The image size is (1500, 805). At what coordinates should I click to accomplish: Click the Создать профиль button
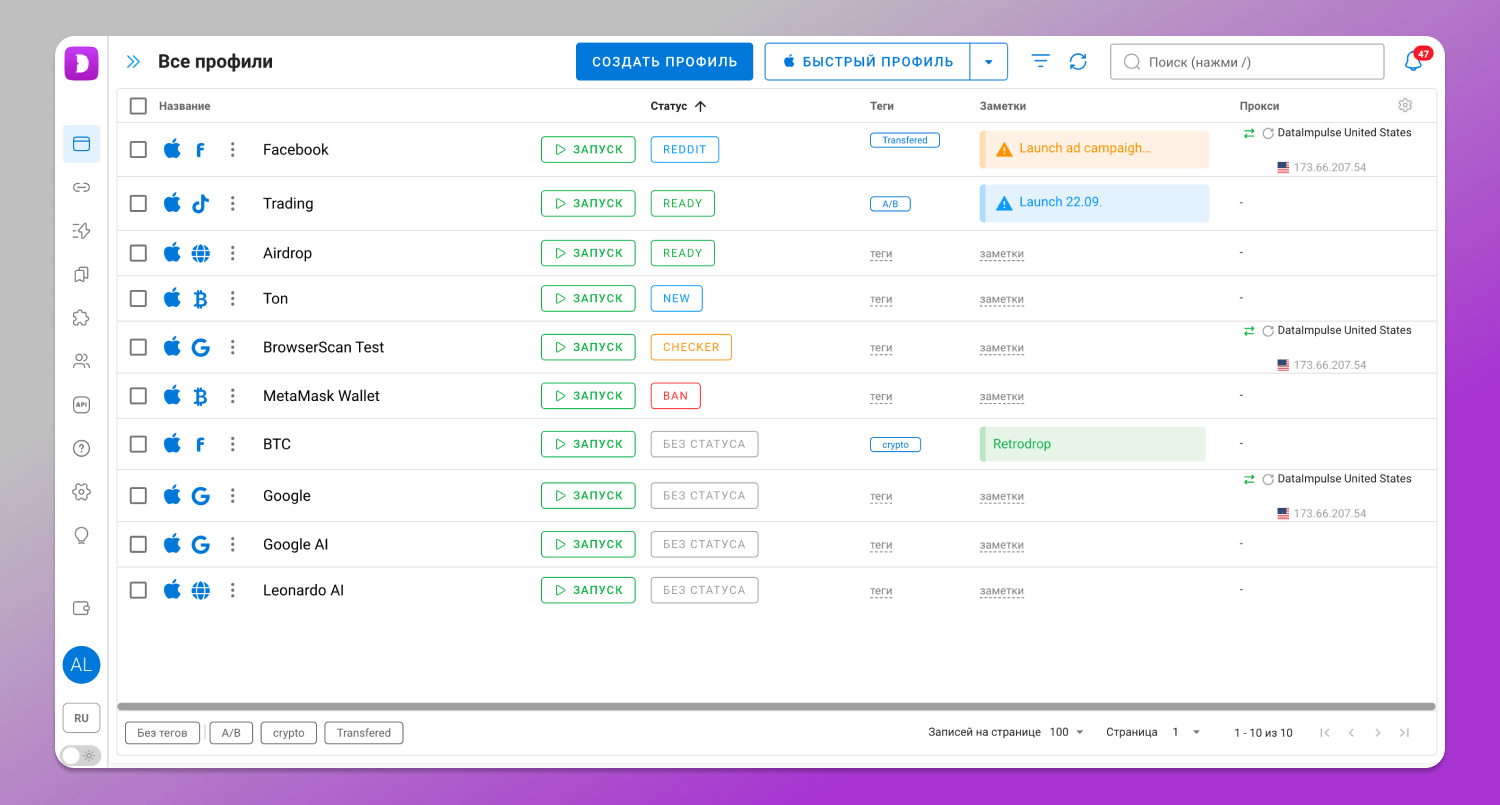pos(664,62)
